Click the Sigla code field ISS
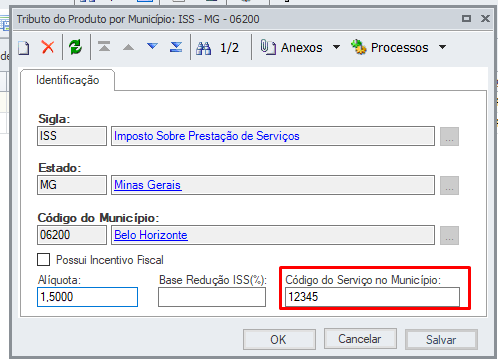The image size is (498, 361). point(72,136)
